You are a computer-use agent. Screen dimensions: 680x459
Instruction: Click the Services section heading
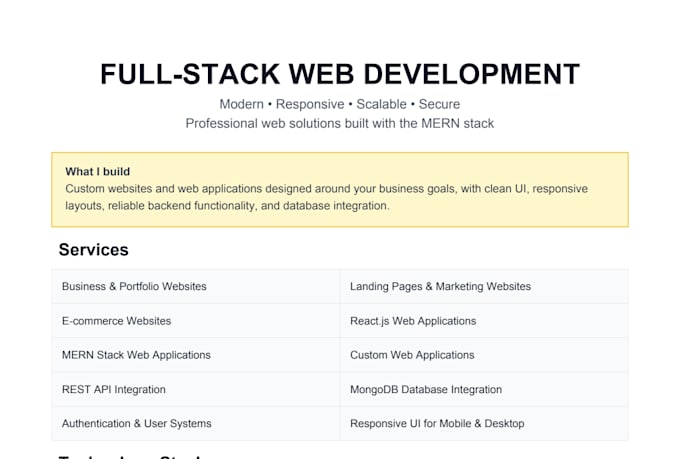click(94, 250)
